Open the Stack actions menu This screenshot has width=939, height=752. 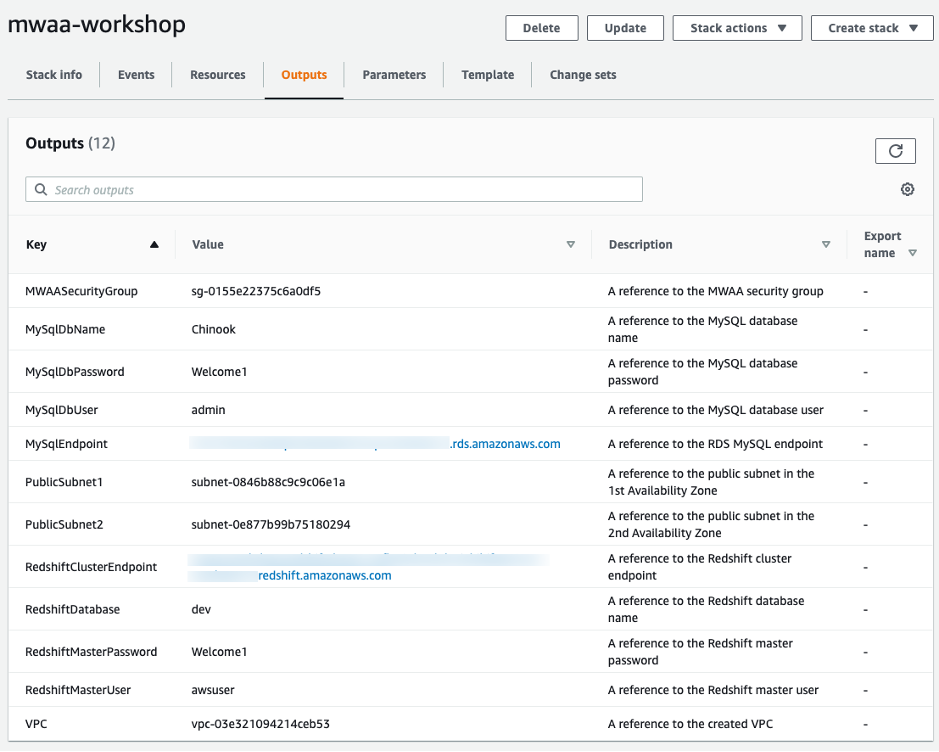pyautogui.click(x=737, y=28)
